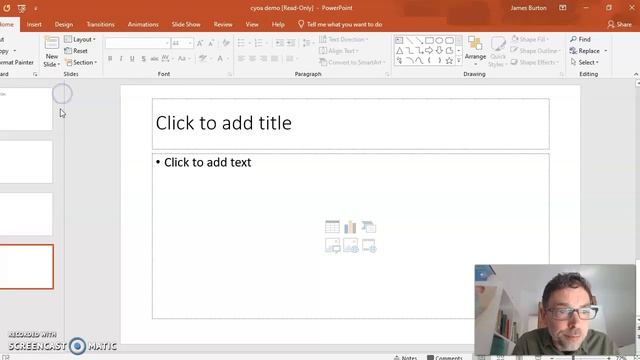Open the Help tab

pyautogui.click(x=278, y=24)
